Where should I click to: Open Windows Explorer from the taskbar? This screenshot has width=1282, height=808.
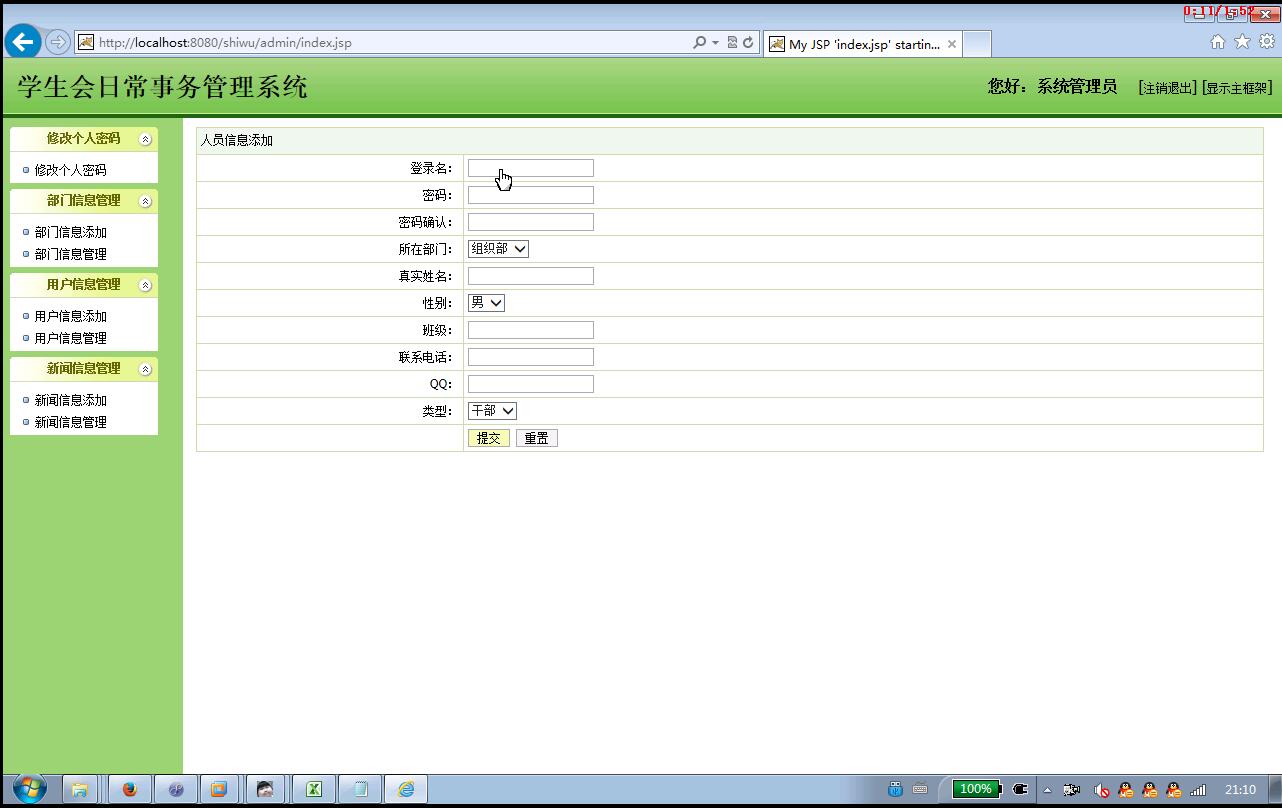pos(80,789)
